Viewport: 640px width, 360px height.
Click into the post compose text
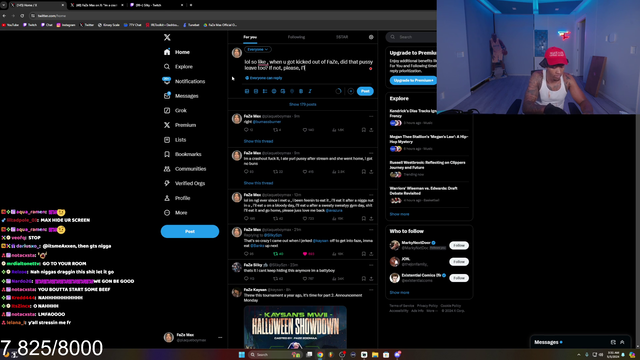(x=308, y=65)
